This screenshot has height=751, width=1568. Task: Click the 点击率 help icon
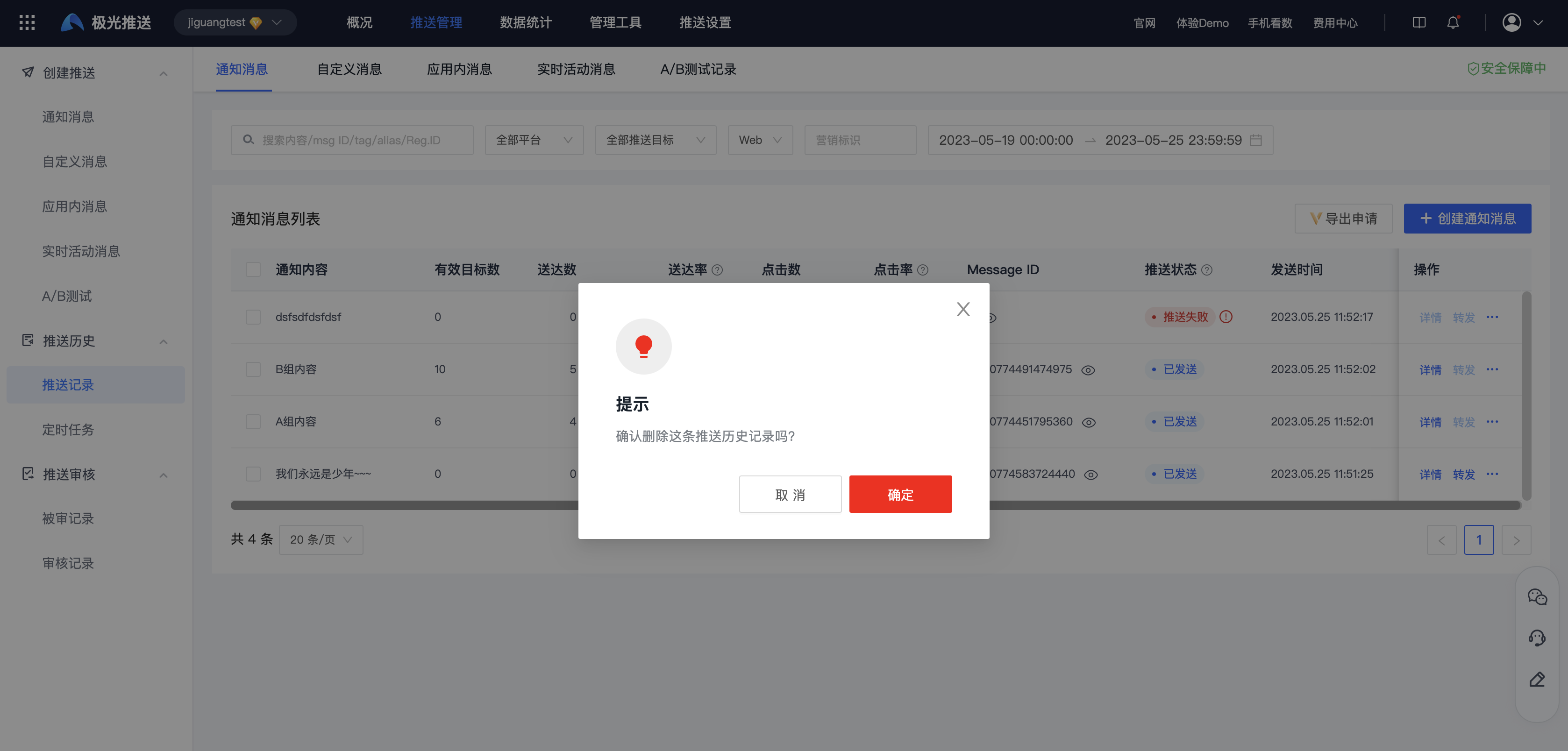922,269
